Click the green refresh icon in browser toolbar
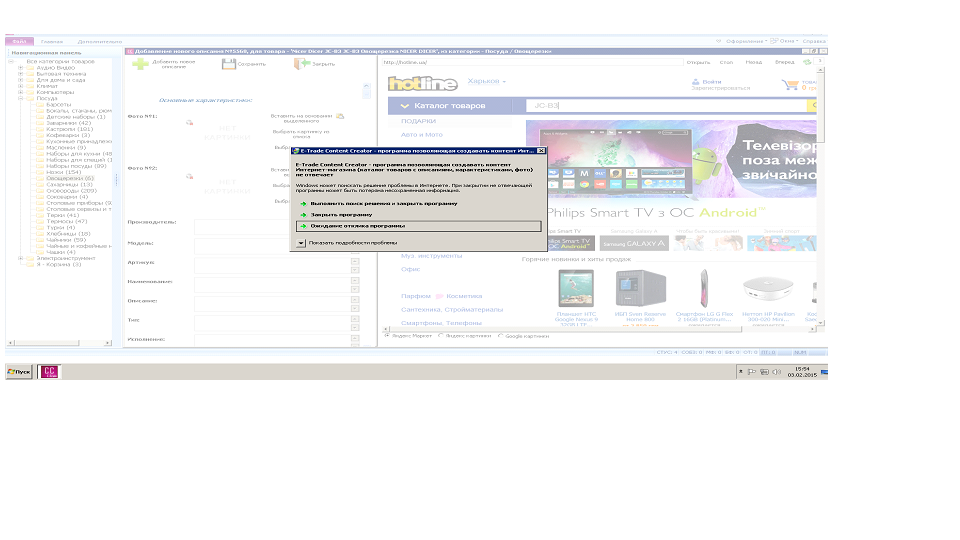Viewport: 960px width, 540px height. tap(807, 62)
